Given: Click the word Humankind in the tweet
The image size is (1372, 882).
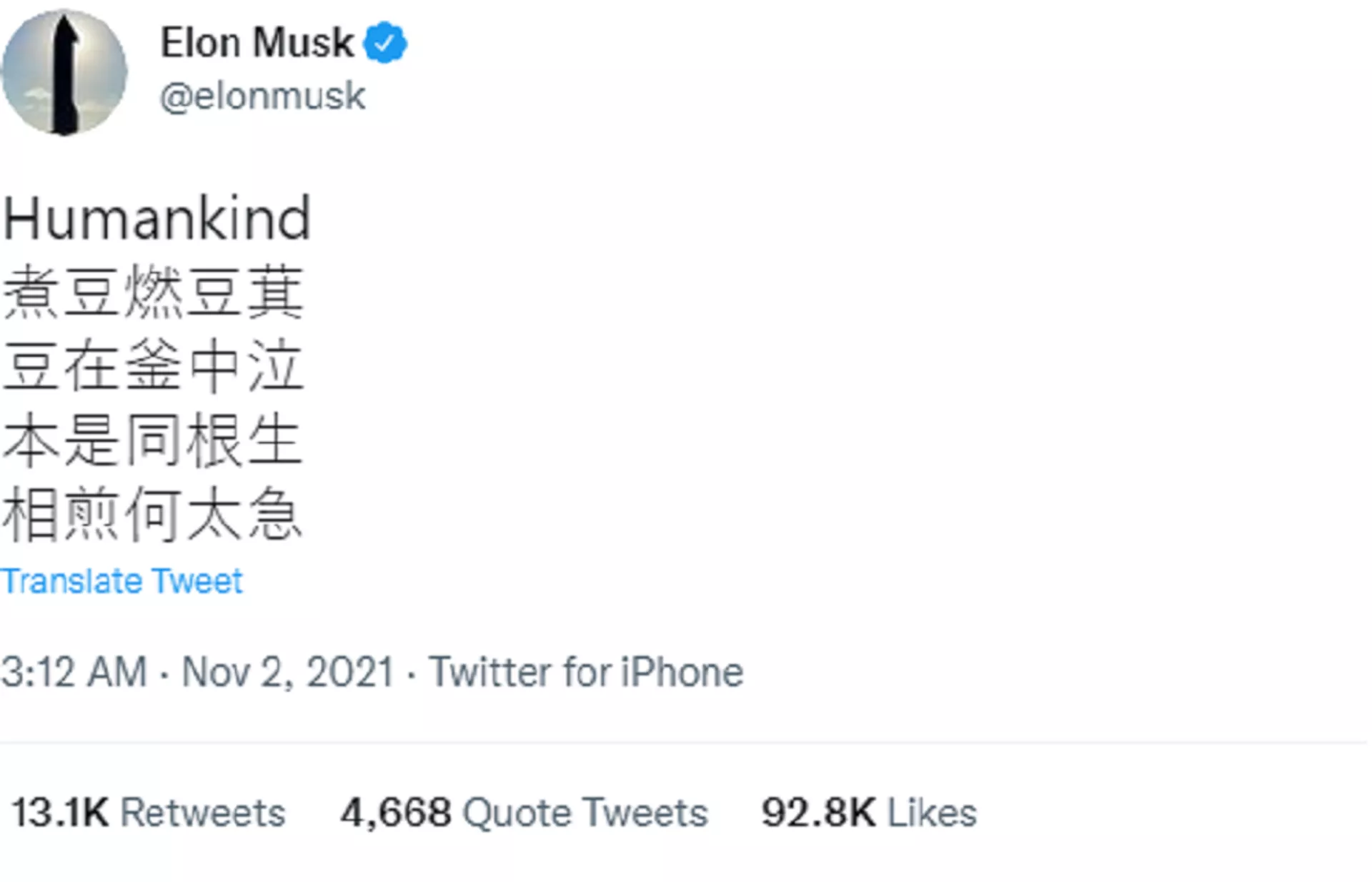Looking at the screenshot, I should coord(157,219).
